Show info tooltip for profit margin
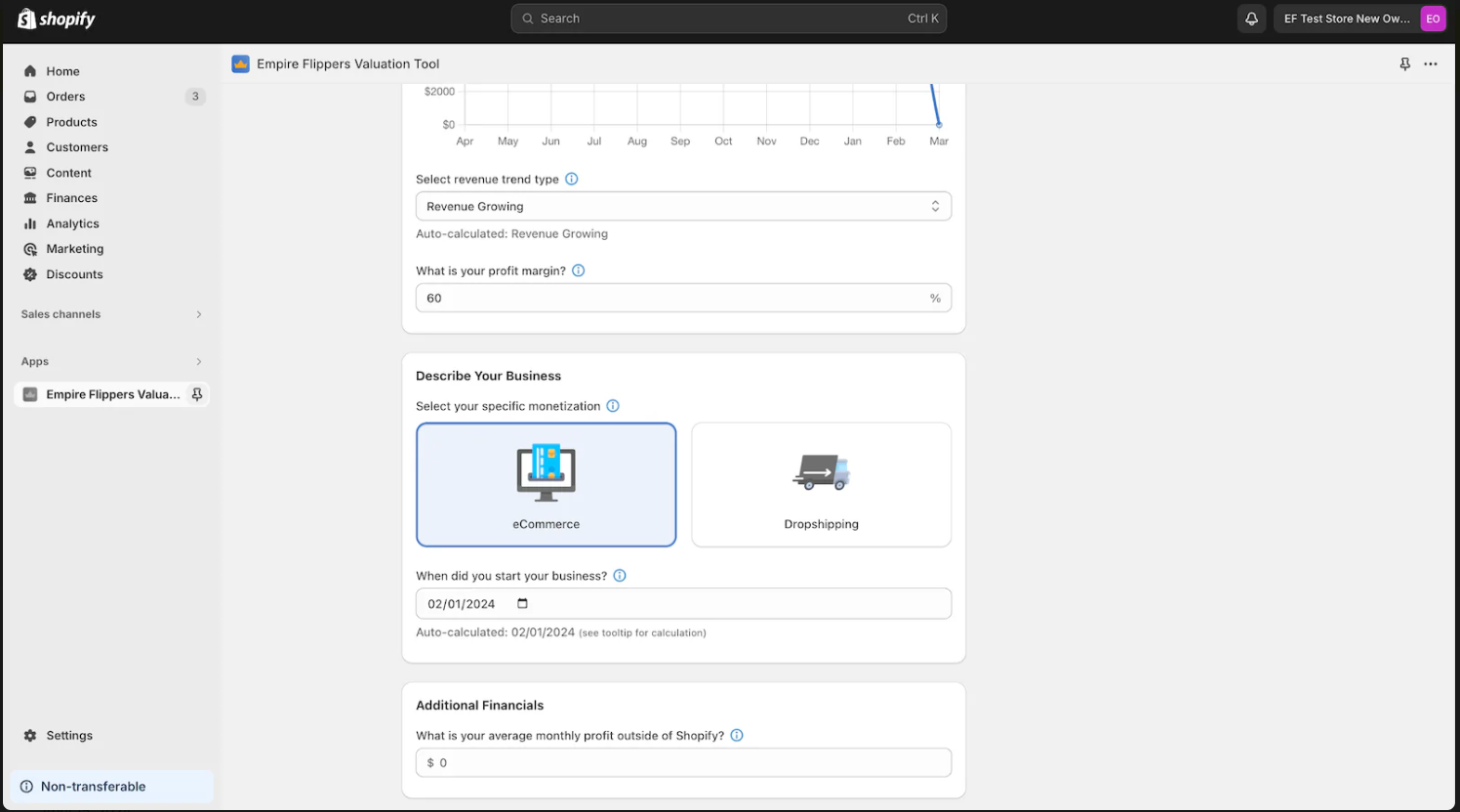 tap(579, 270)
